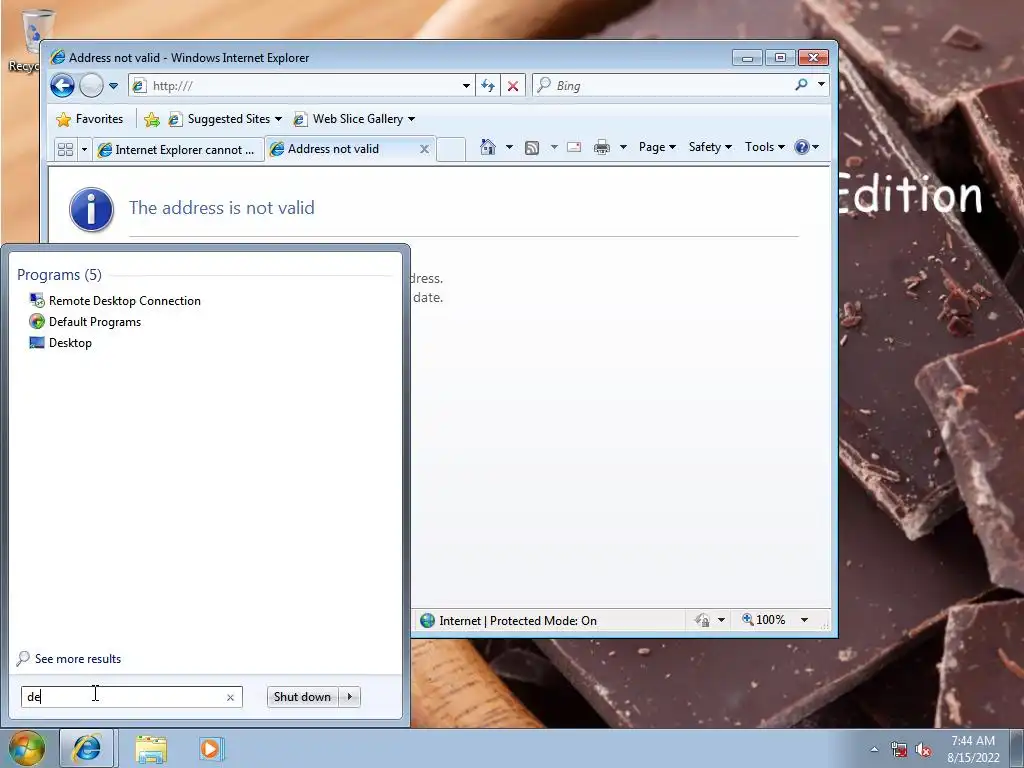Viewport: 1024px width, 768px height.
Task: Click the Quick Tabs grid icon
Action: pos(65,150)
